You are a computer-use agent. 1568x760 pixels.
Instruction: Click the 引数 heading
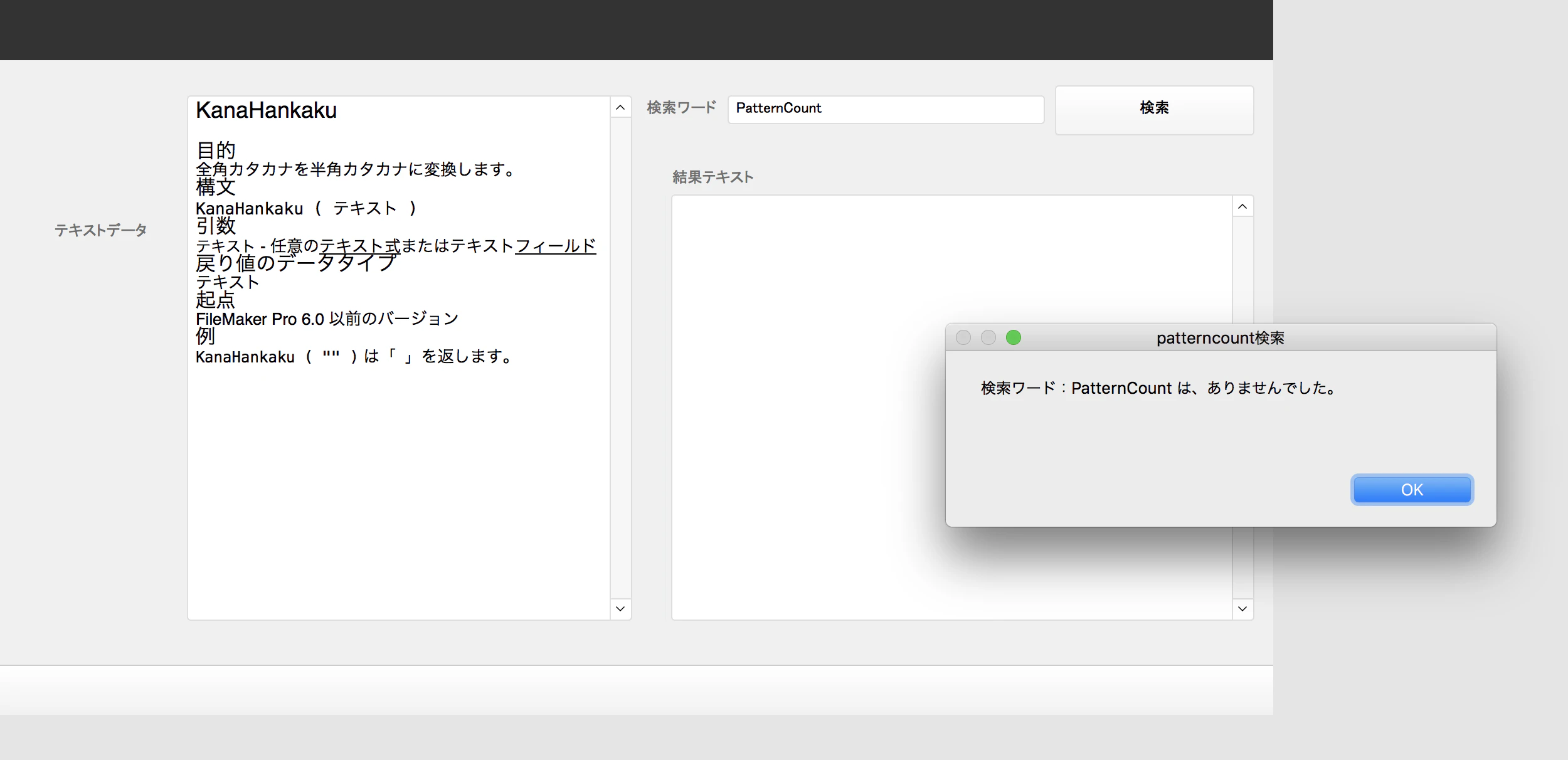tap(216, 225)
